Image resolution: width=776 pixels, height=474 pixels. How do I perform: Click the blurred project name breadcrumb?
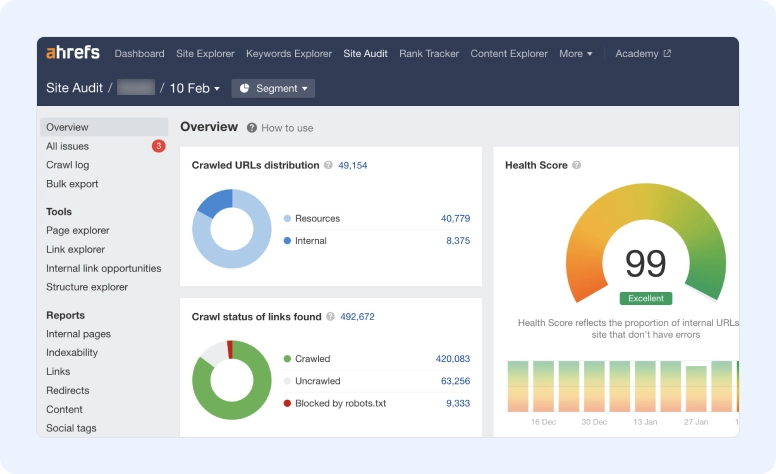[x=136, y=88]
